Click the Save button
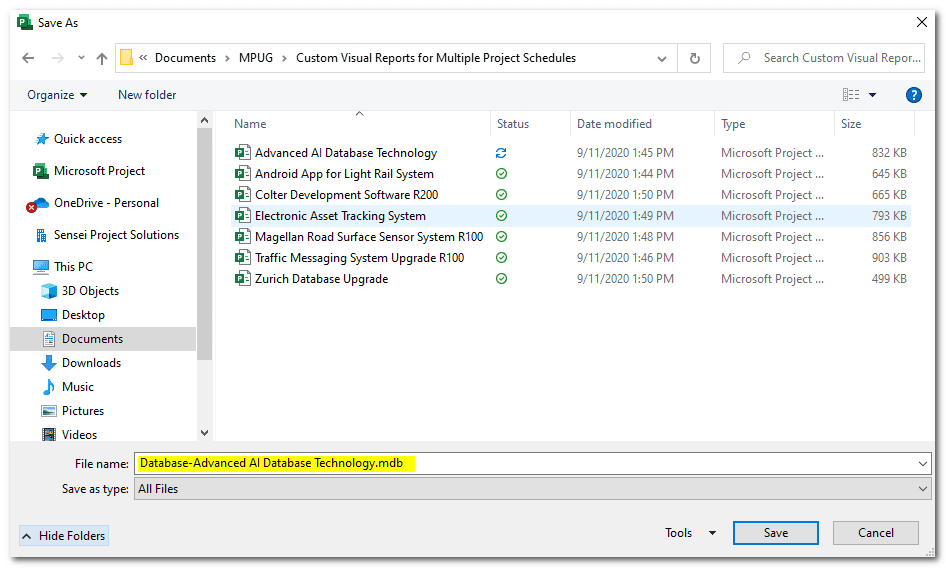Image resolution: width=946 pixels, height=568 pixels. tap(776, 533)
